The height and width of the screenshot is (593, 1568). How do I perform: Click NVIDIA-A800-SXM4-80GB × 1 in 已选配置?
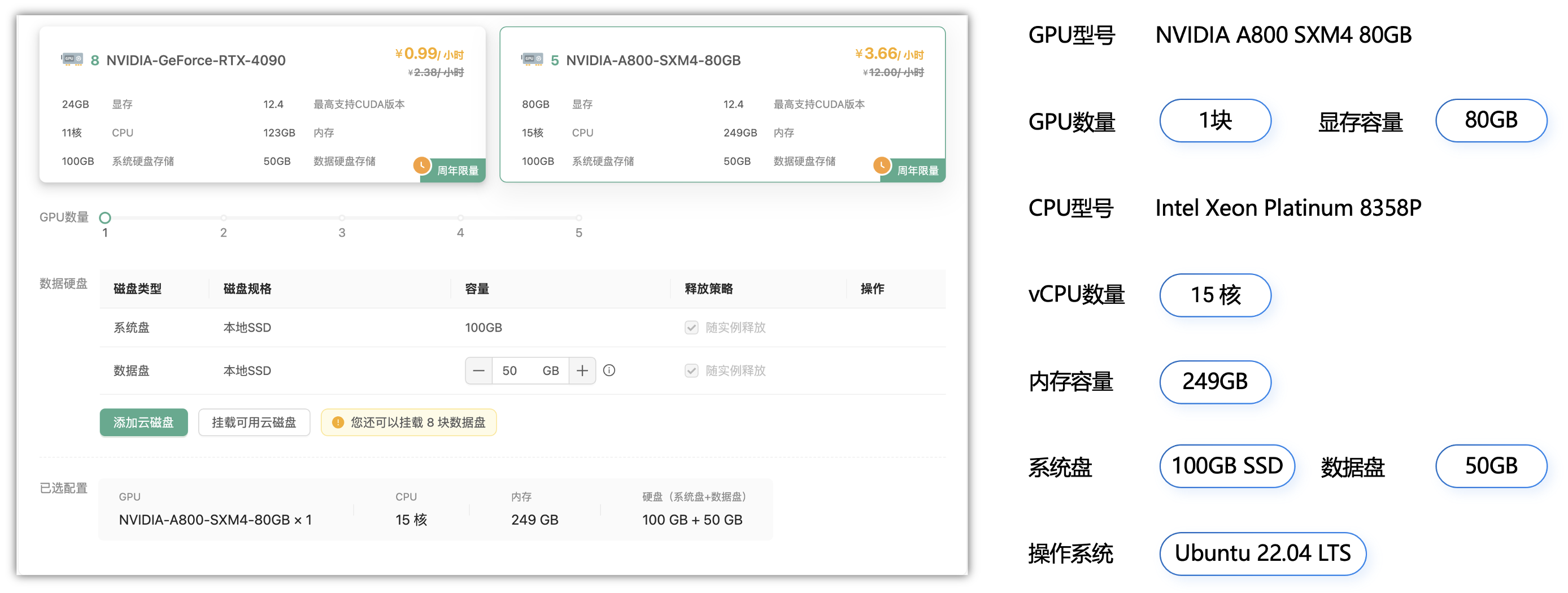(215, 520)
